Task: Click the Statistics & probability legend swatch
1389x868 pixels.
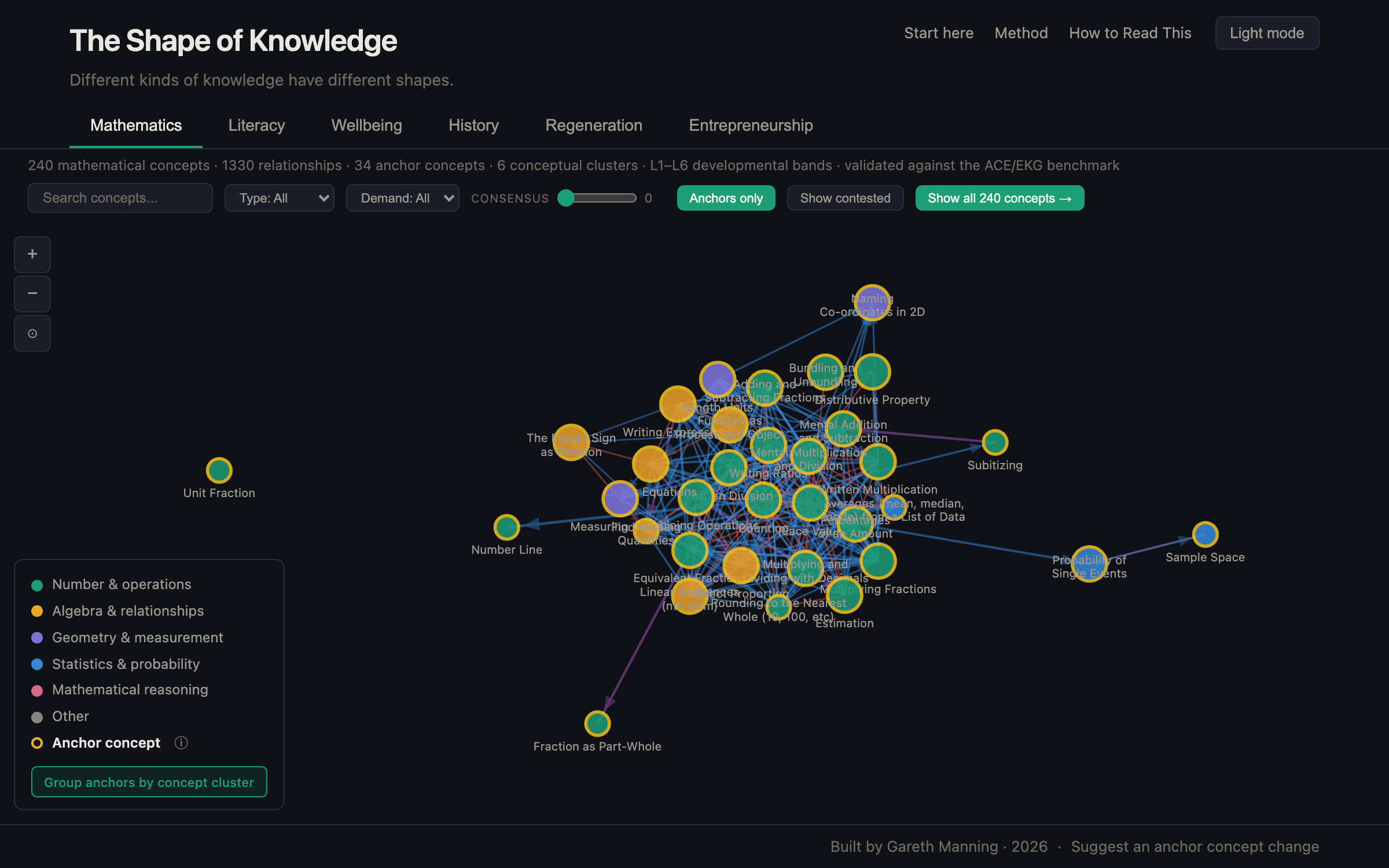Action: (37, 664)
